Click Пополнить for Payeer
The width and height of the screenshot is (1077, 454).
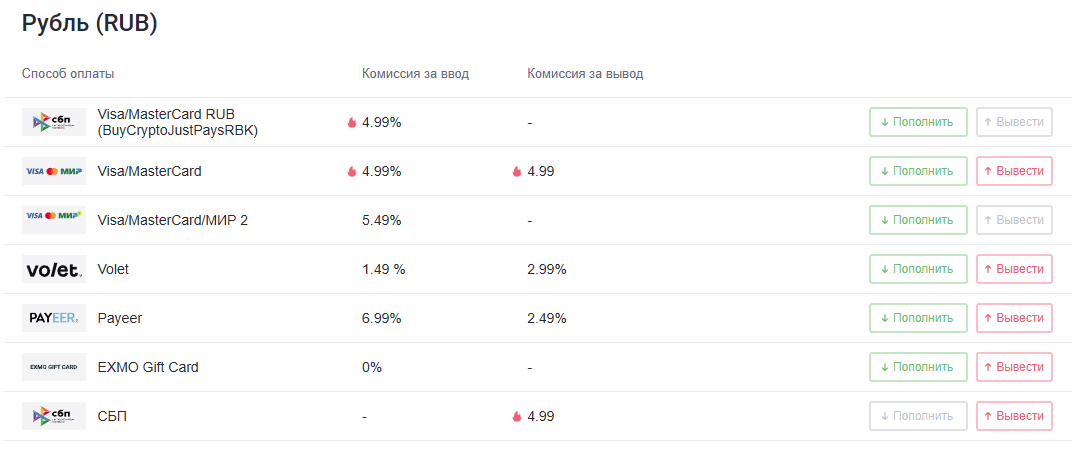pyautogui.click(x=918, y=318)
